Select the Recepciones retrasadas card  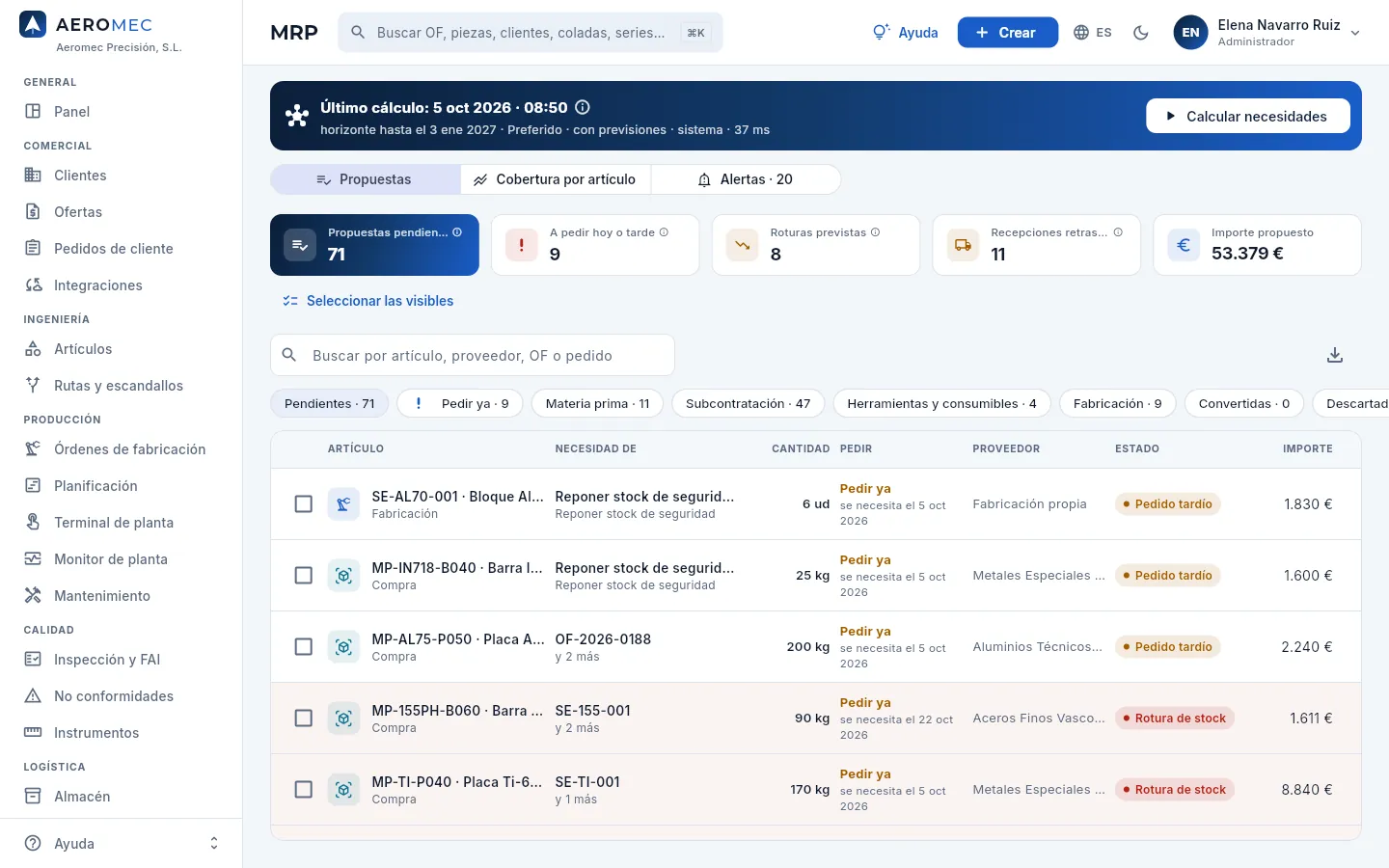pyautogui.click(x=1037, y=245)
